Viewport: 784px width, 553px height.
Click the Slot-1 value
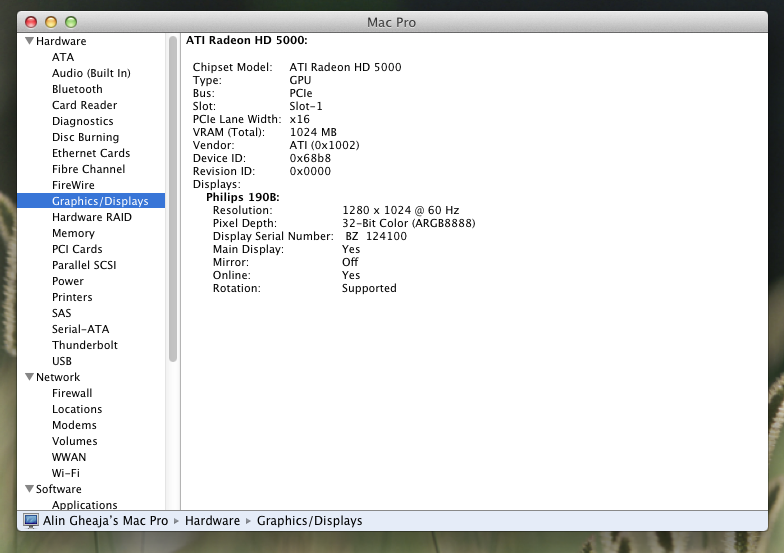pos(306,106)
